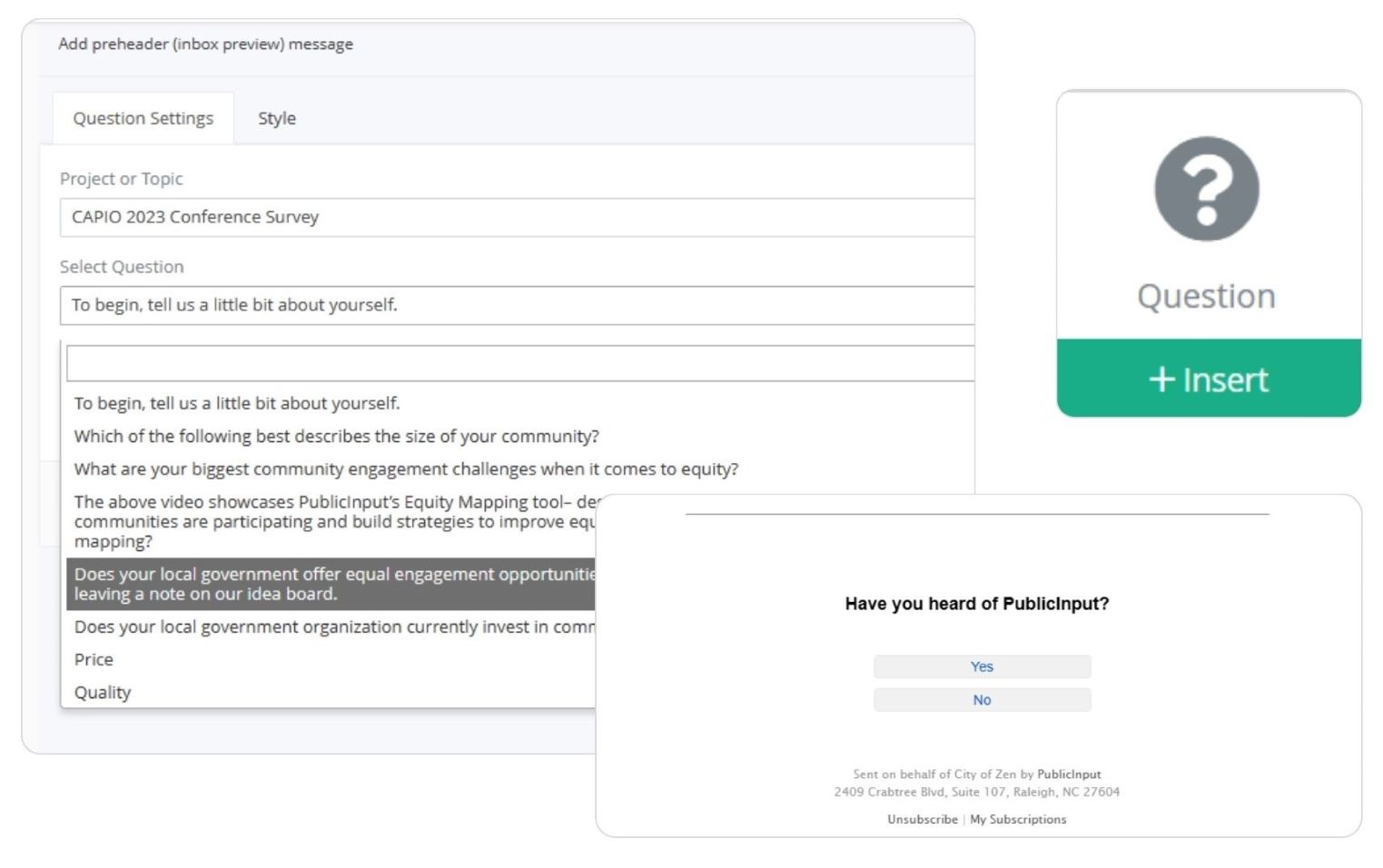Pick the Equity Mapping video question
This screenshot has height=868, width=1383.
pyautogui.click(x=333, y=521)
